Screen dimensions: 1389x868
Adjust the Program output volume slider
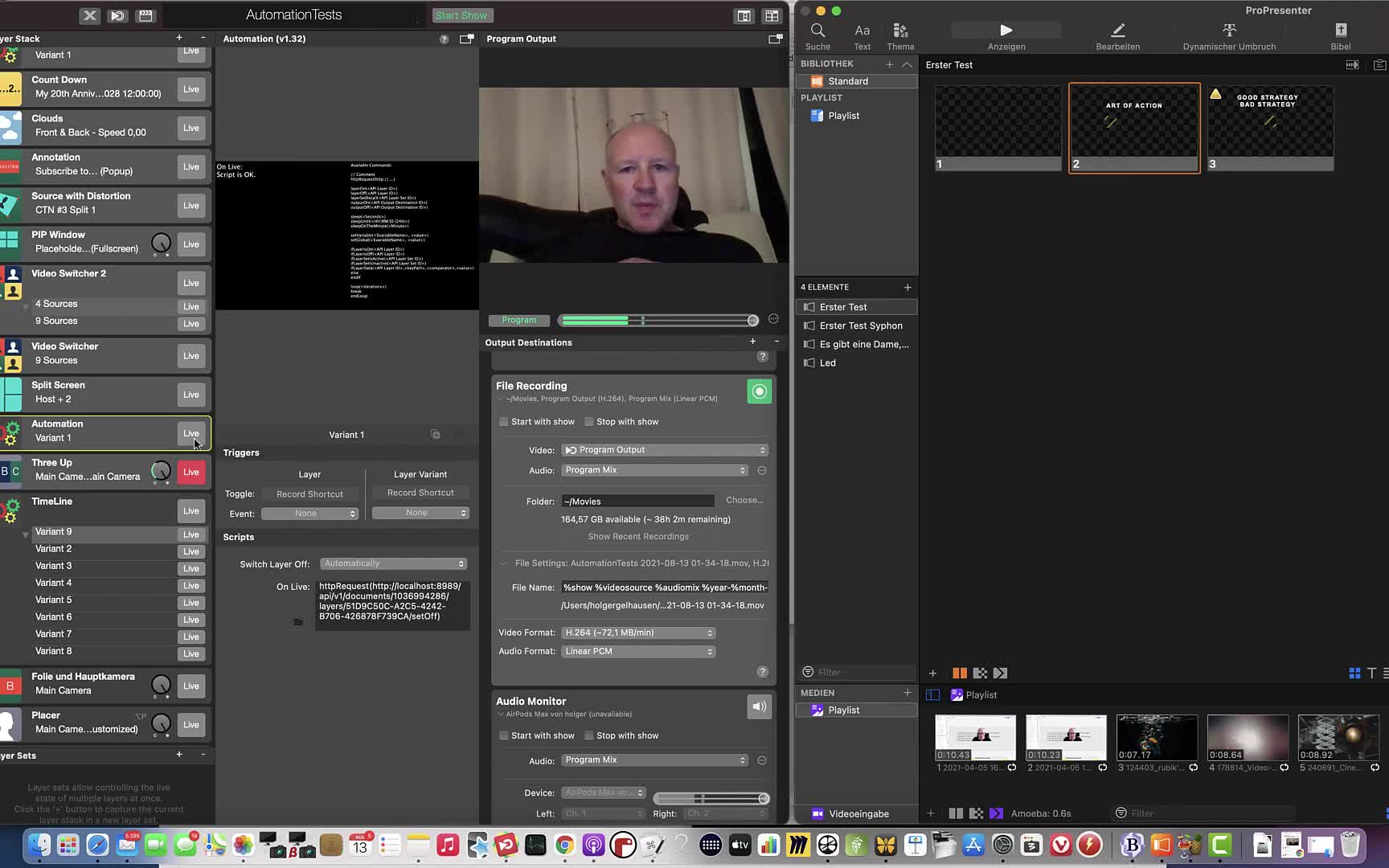click(658, 321)
